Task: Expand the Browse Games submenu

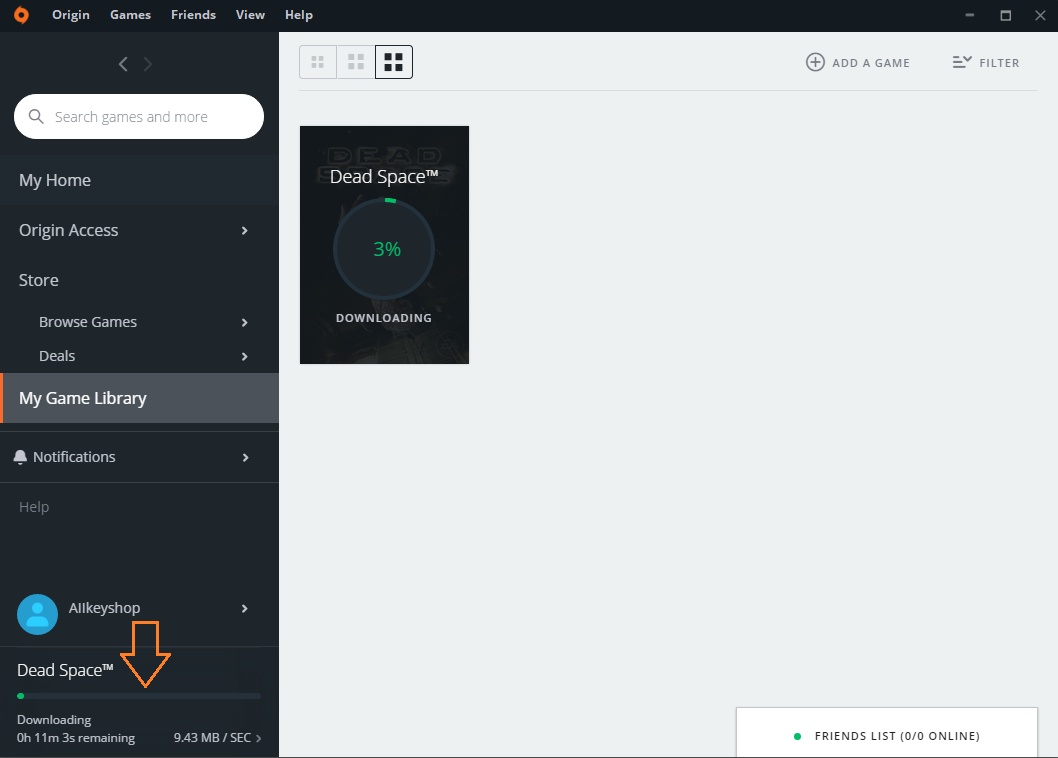Action: [245, 323]
